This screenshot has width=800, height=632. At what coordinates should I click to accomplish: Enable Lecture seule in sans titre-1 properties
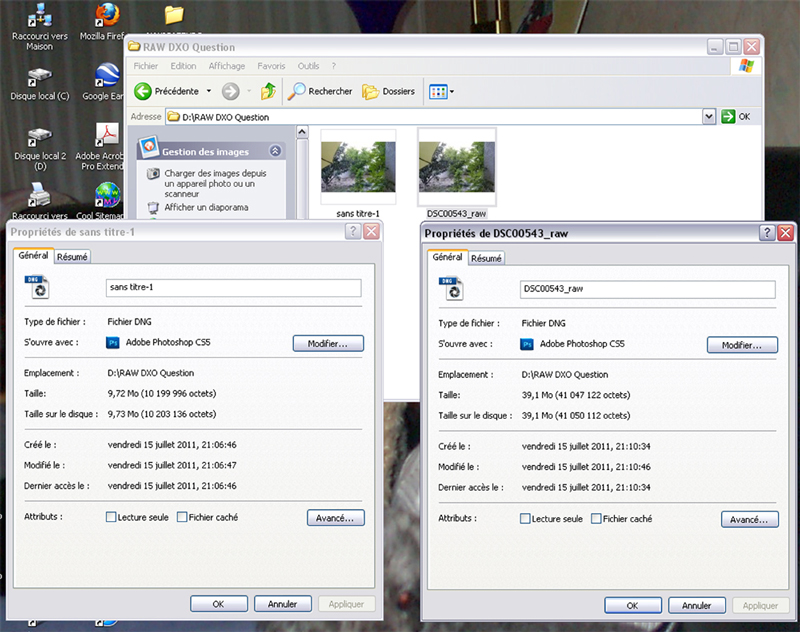point(111,517)
